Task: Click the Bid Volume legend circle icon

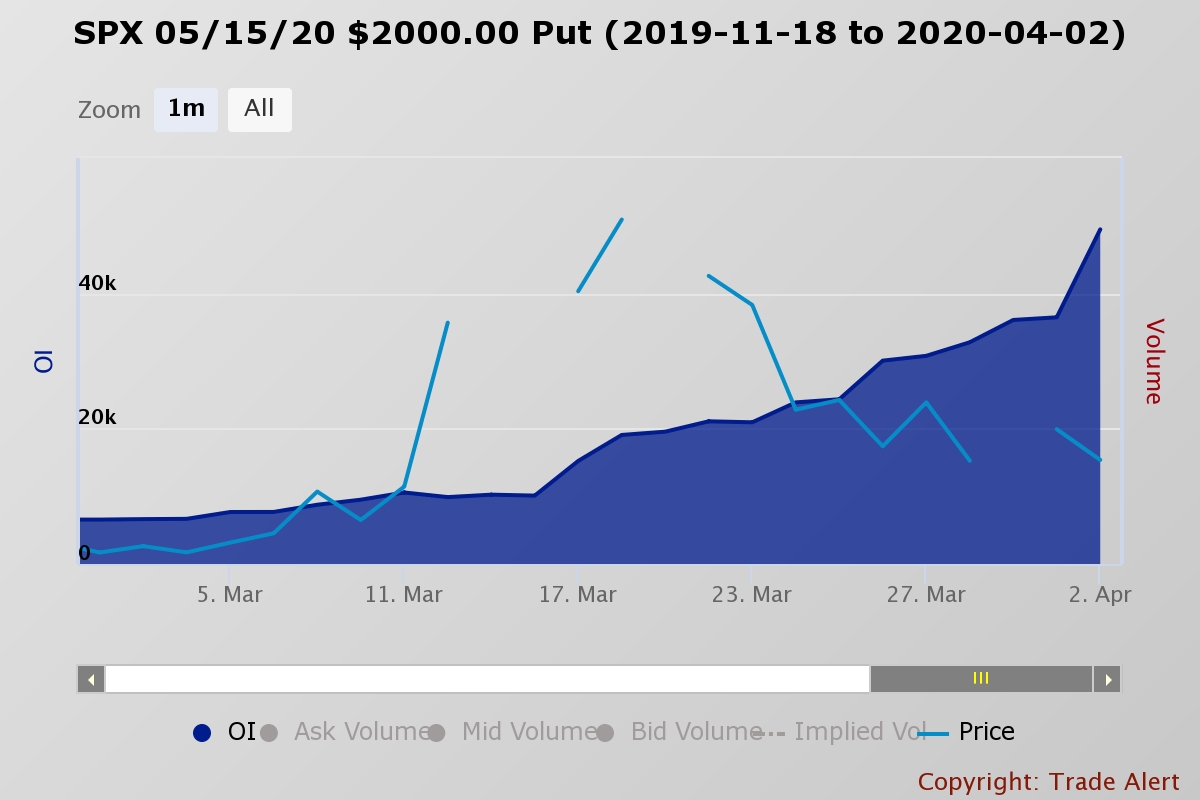Action: 604,732
